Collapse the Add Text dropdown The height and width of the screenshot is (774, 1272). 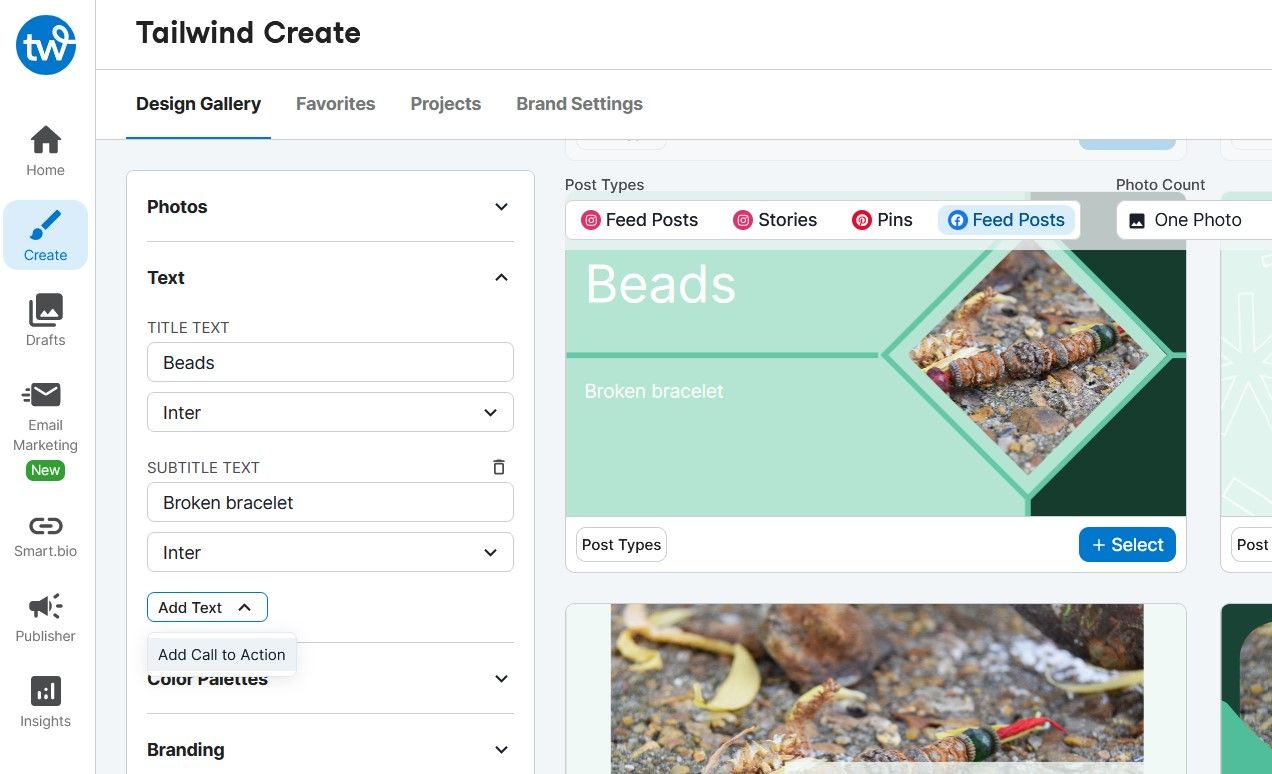pos(207,607)
